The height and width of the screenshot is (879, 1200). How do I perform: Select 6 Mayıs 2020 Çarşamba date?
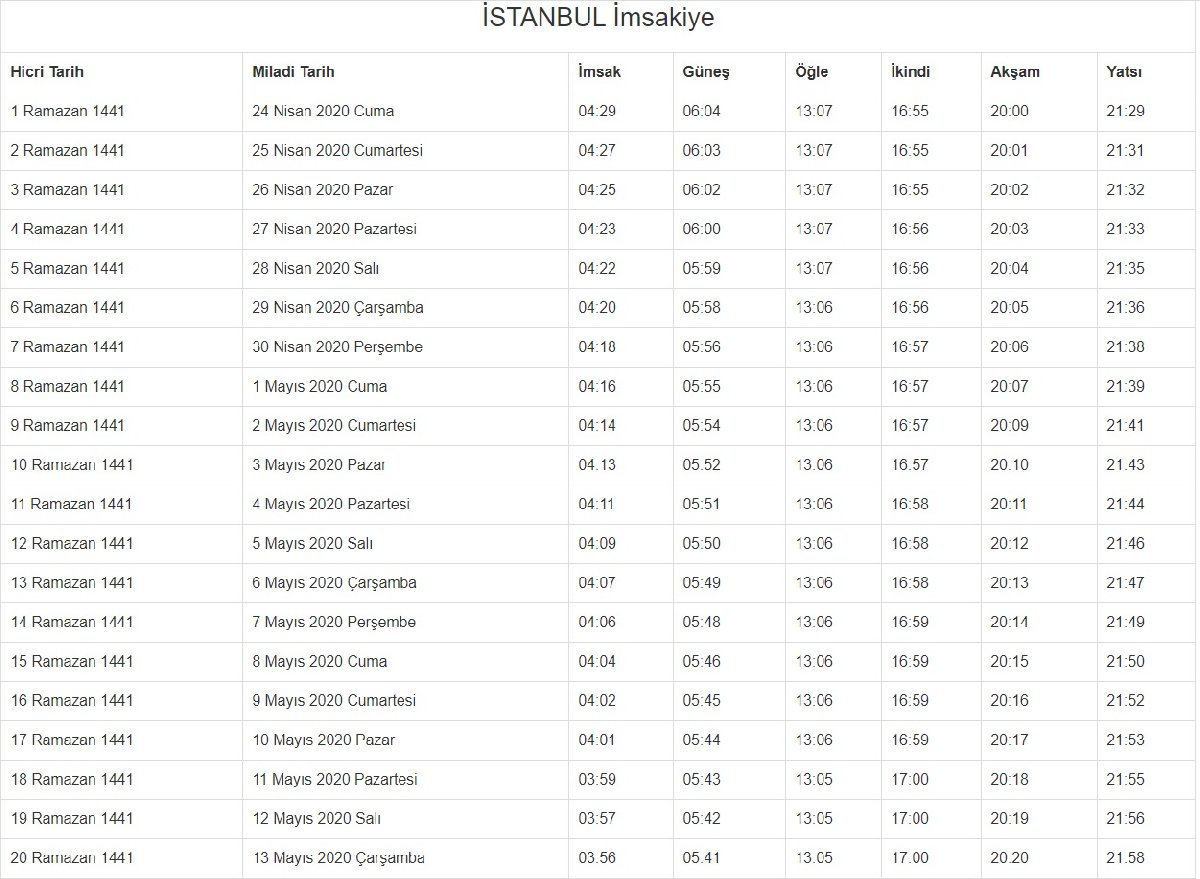point(334,583)
